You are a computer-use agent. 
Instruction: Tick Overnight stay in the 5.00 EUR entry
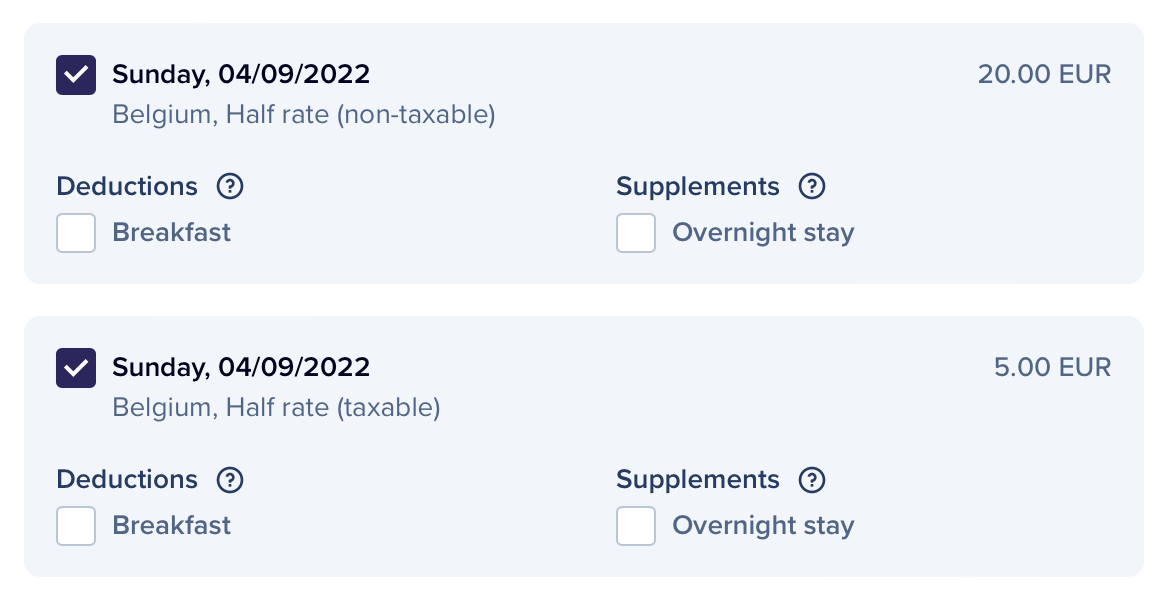point(636,526)
